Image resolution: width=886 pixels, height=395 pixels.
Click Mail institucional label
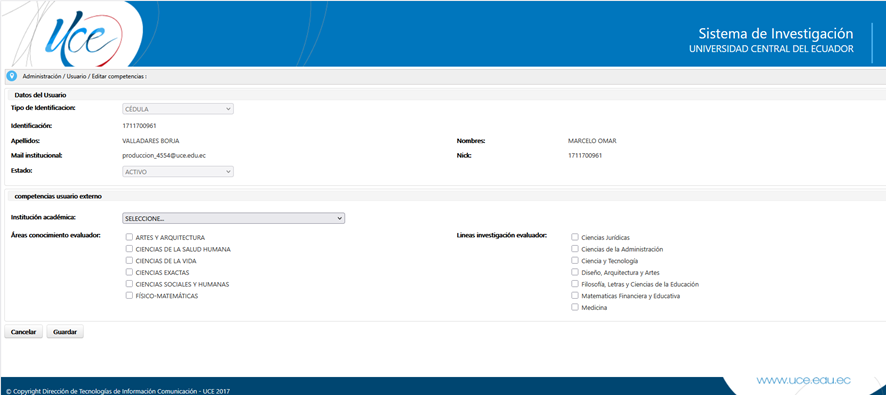tap(36, 155)
